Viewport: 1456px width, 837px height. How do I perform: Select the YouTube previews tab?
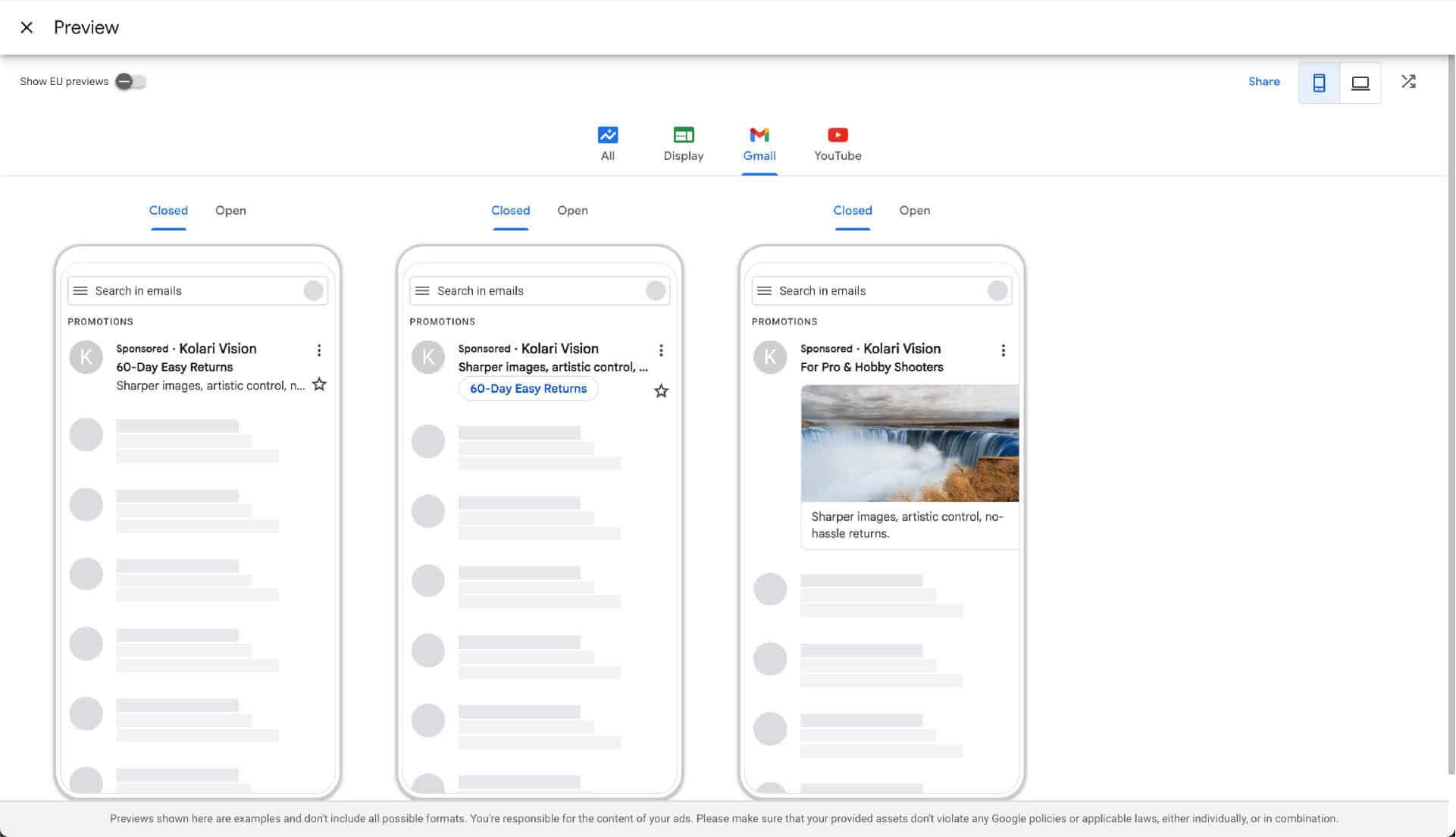(x=837, y=144)
